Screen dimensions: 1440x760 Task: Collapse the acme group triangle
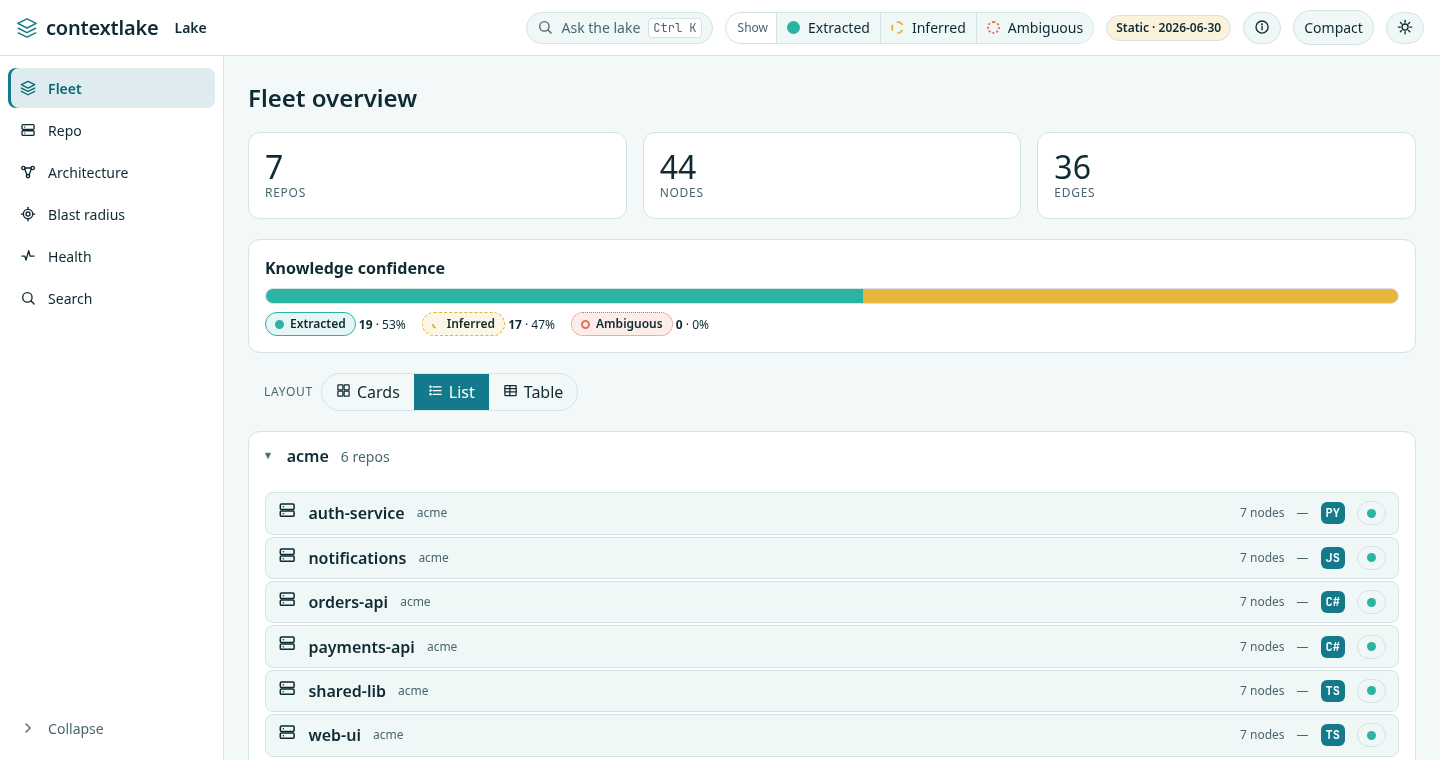[x=268, y=456]
